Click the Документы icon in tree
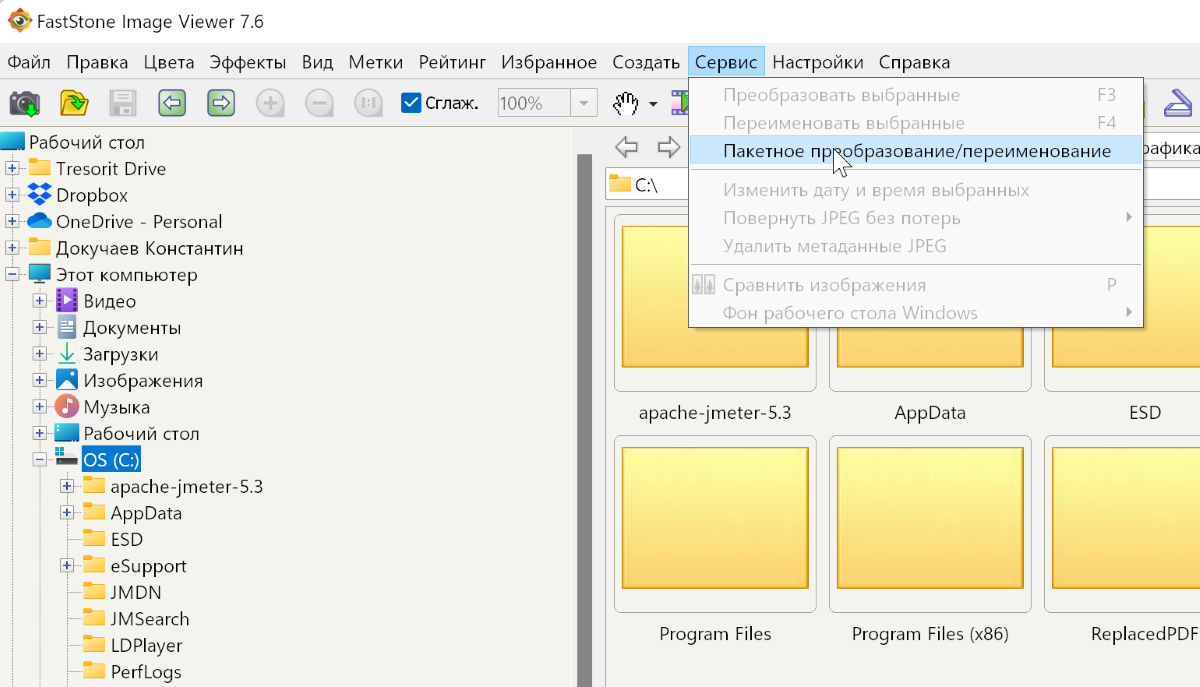 click(67, 327)
